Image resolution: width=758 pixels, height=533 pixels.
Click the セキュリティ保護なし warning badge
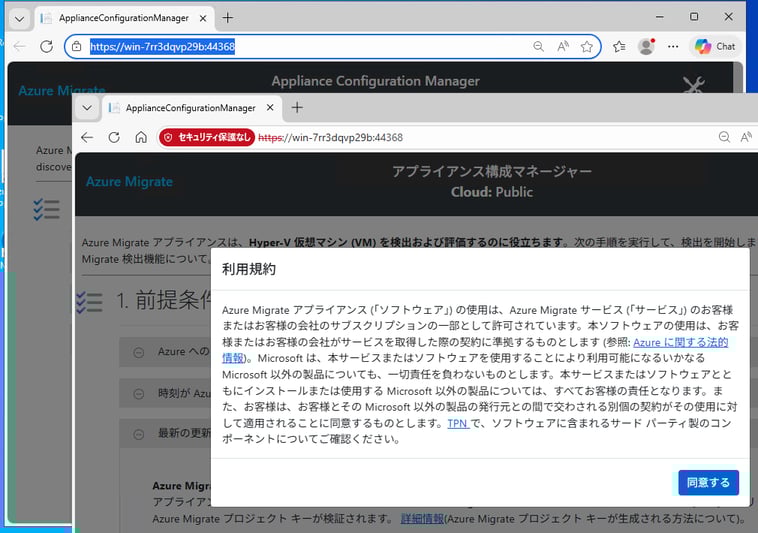click(207, 137)
